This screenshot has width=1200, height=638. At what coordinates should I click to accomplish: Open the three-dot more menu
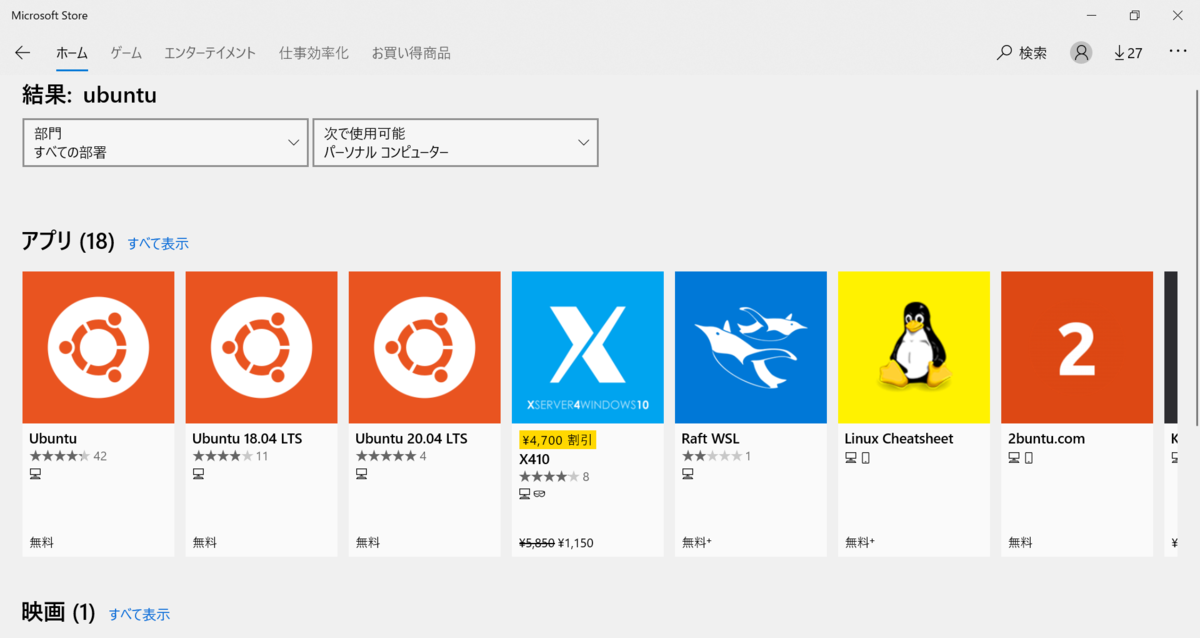click(1177, 52)
